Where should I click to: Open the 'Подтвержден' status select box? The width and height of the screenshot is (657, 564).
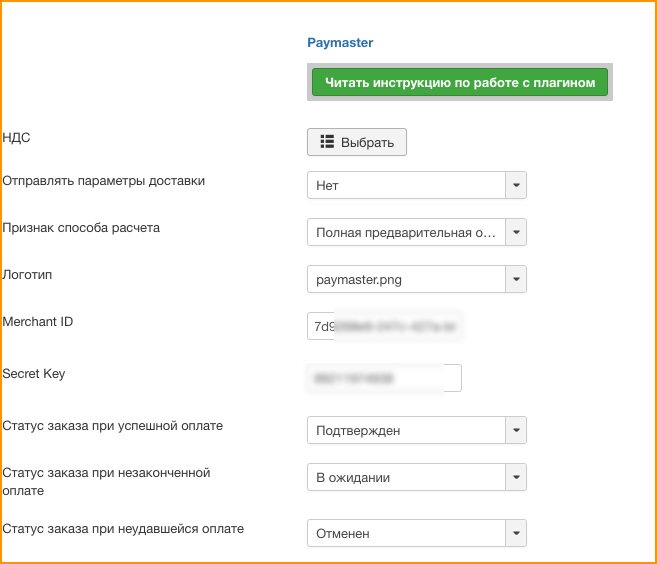tap(416, 430)
